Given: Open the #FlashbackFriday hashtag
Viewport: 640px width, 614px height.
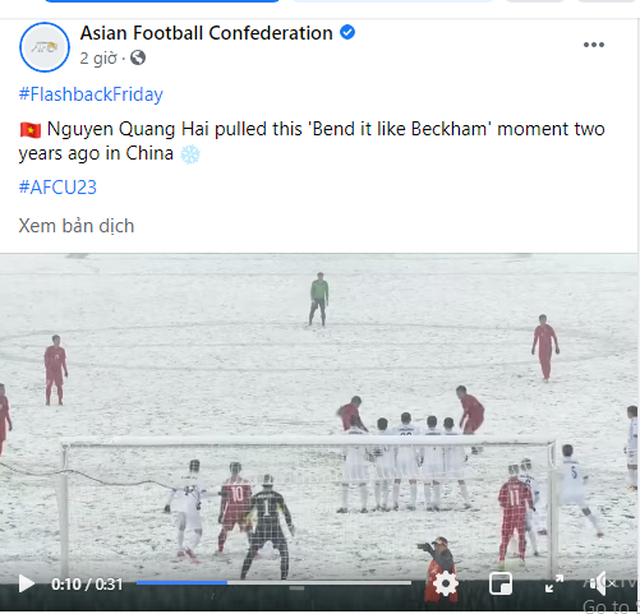Looking at the screenshot, I should coord(91,94).
